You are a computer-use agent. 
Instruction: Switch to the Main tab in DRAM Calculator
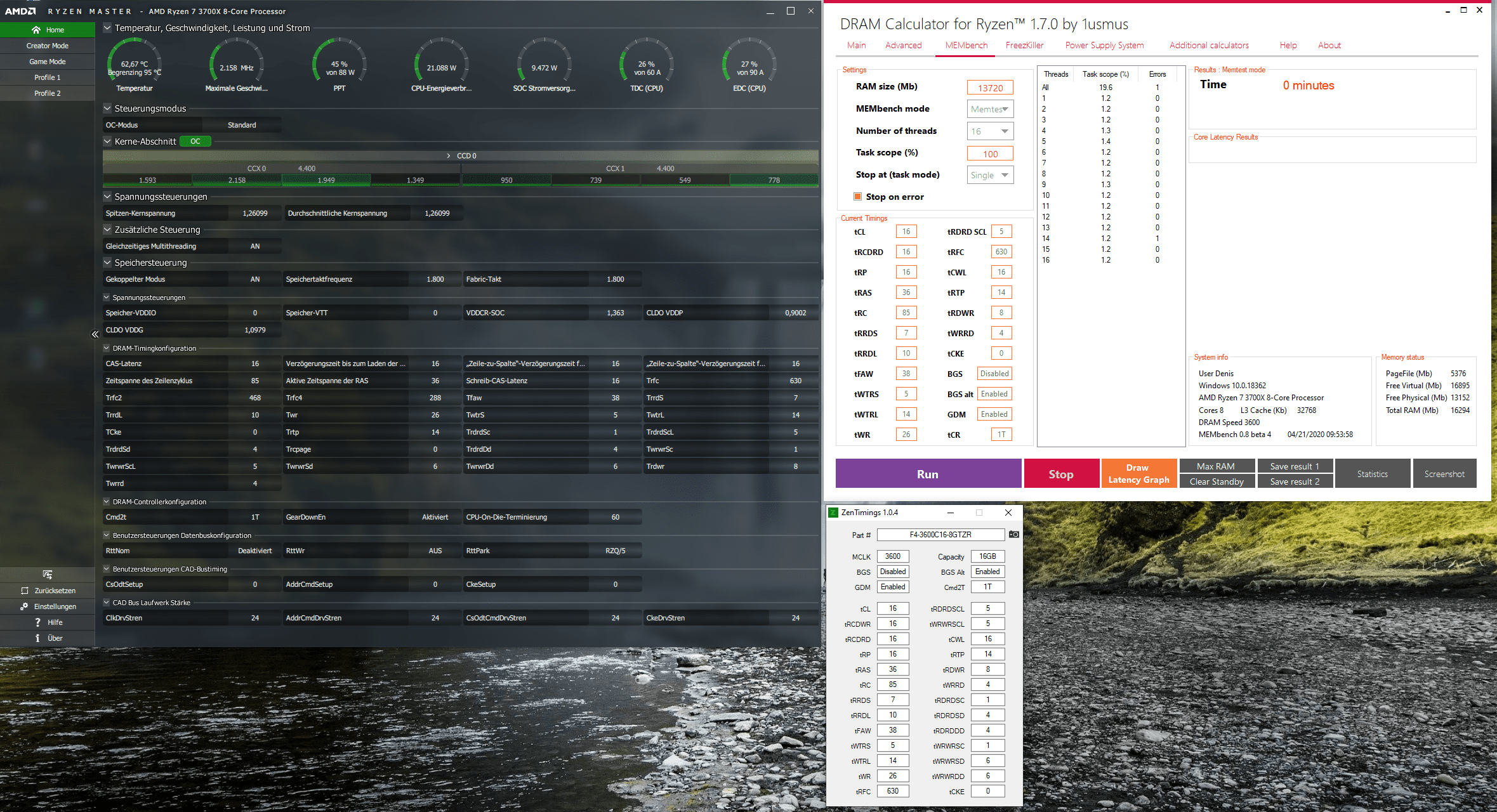pos(856,45)
